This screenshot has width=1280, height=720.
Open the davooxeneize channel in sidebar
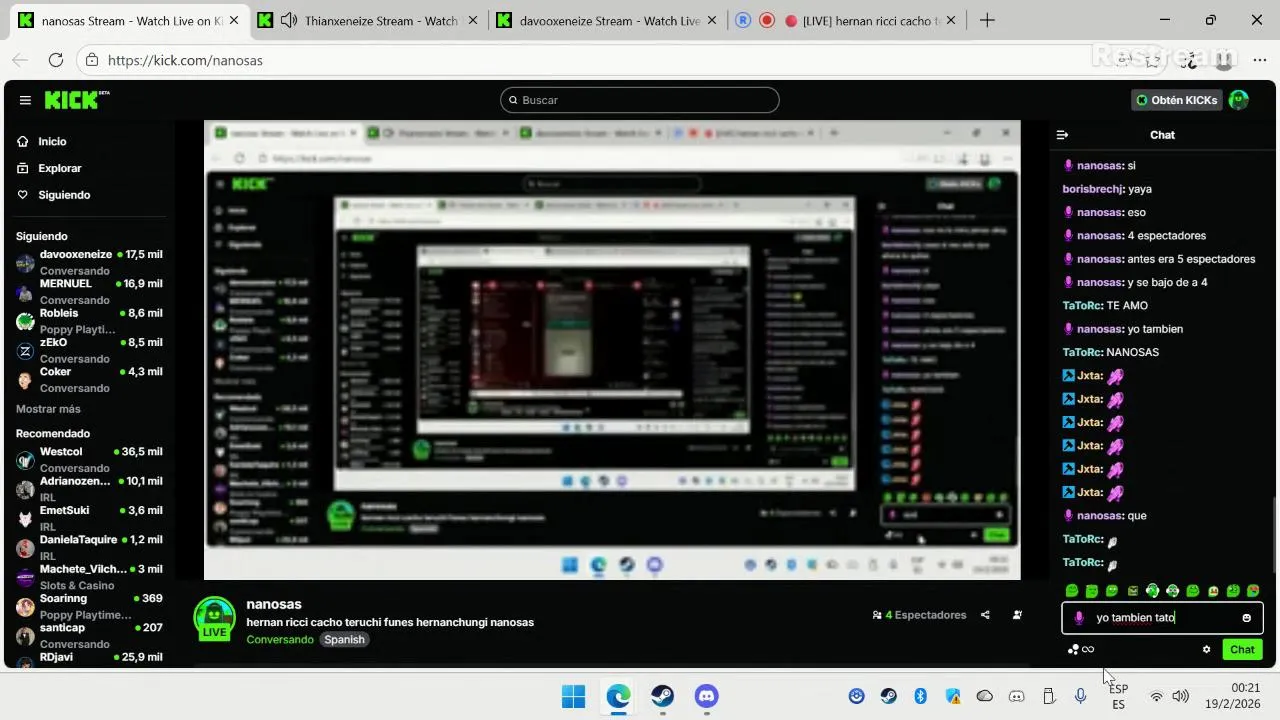88,262
